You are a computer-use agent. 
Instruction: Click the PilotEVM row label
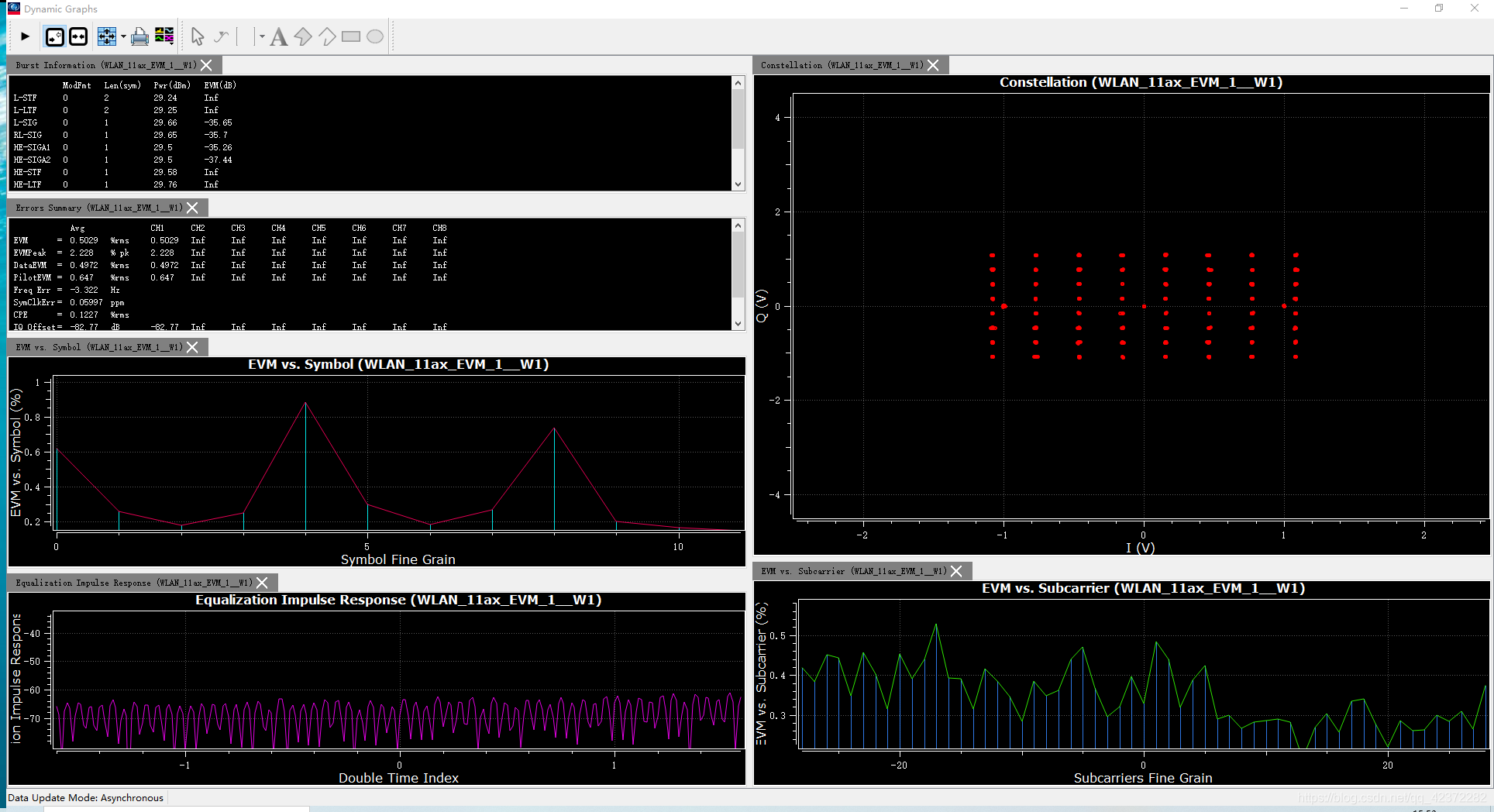click(x=32, y=277)
